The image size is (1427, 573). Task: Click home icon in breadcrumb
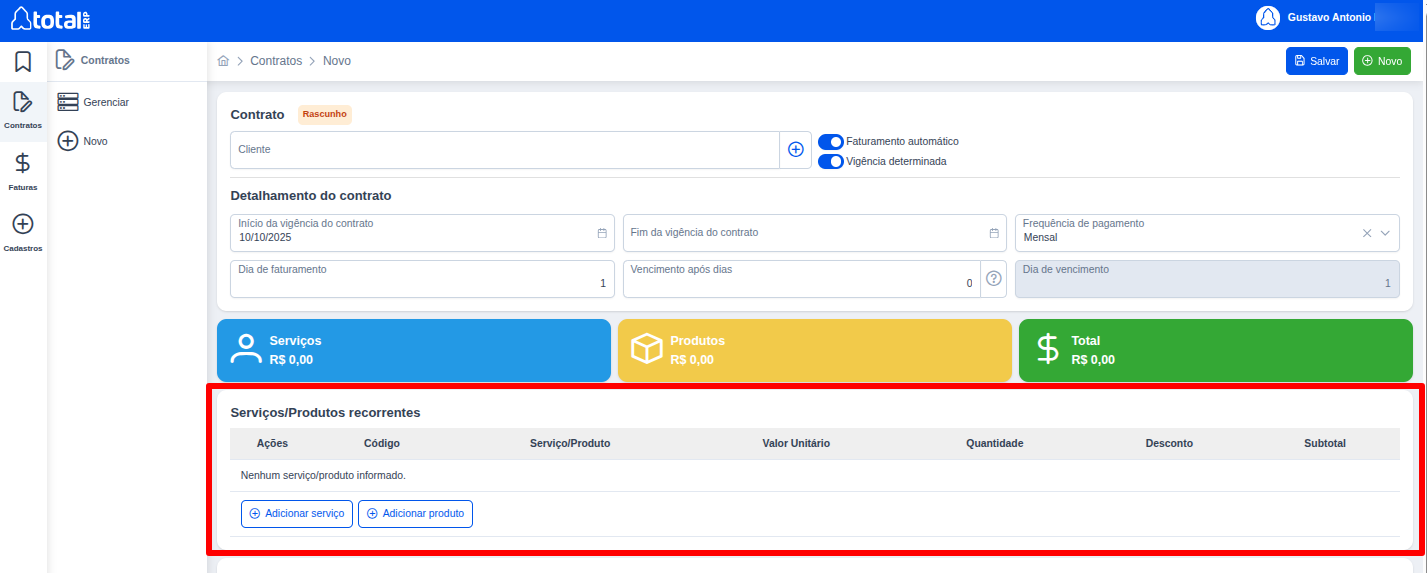[x=224, y=61]
